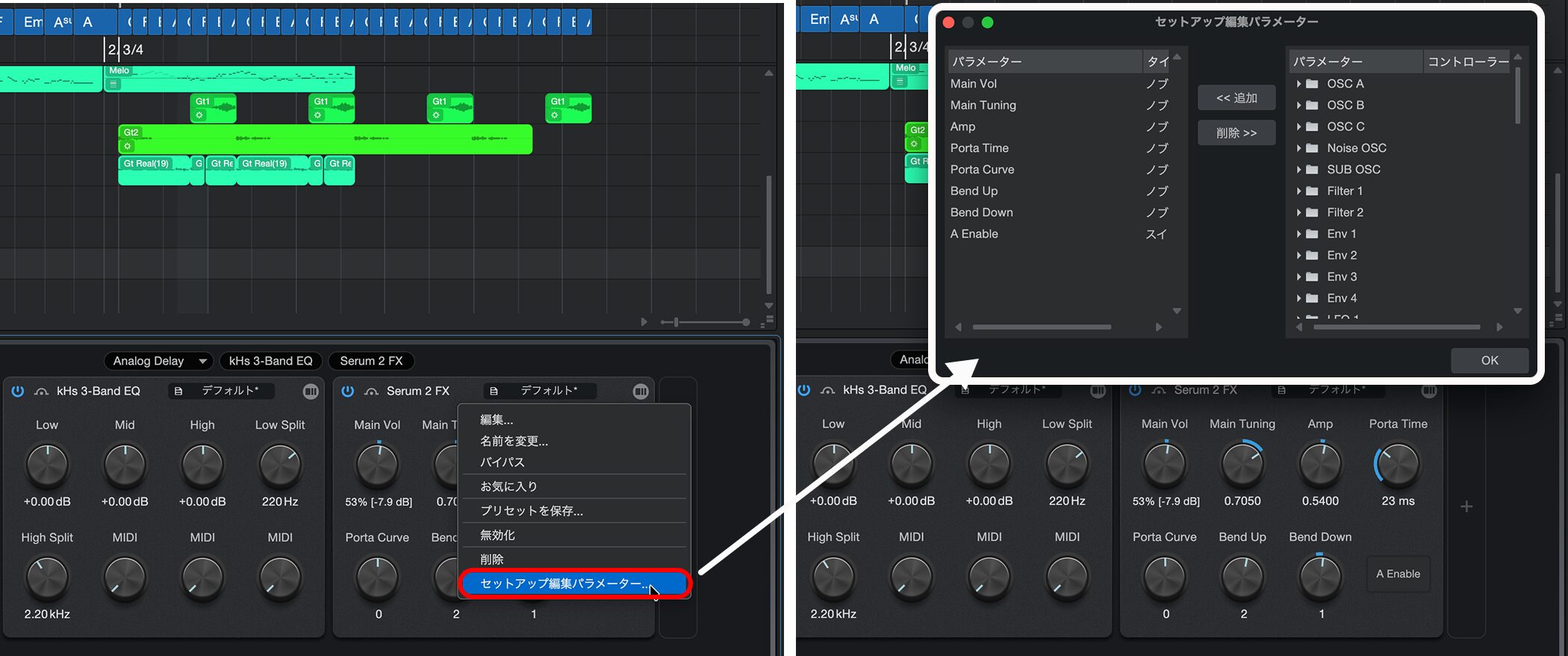1568x656 pixels.
Task: Open the meter icon on left kHs 3-Band EQ header
Action: point(311,392)
